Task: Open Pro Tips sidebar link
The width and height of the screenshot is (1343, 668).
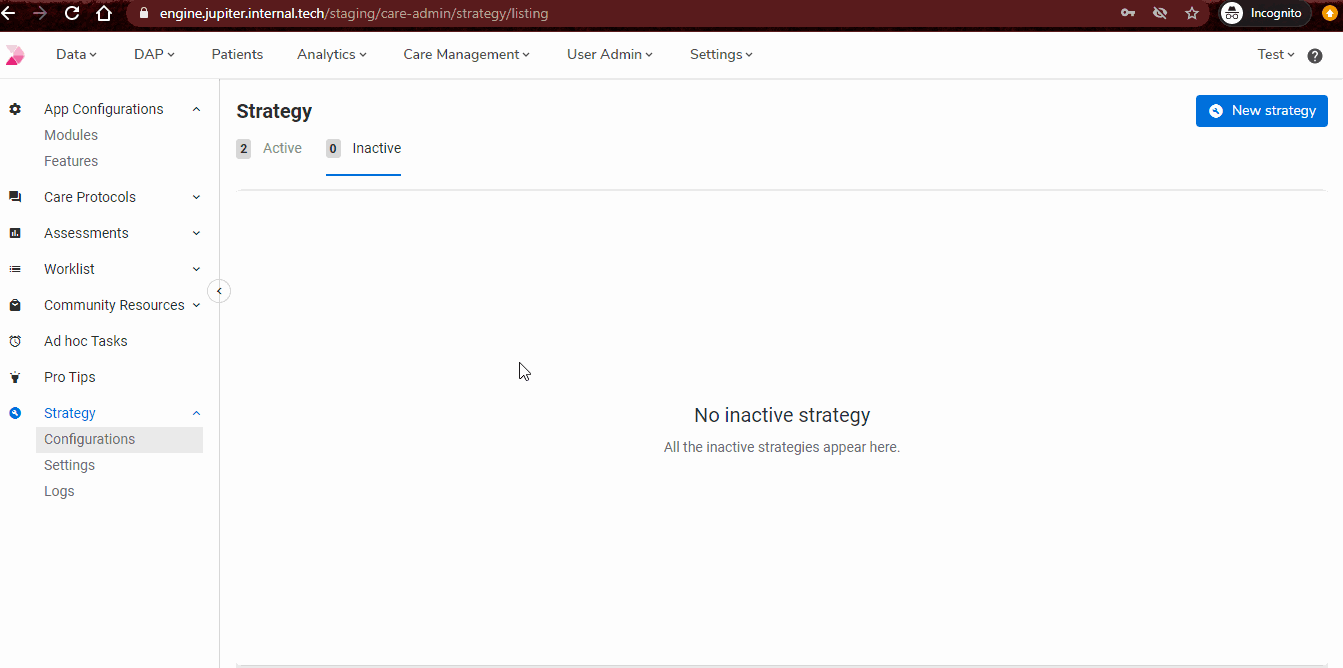Action: pos(70,377)
